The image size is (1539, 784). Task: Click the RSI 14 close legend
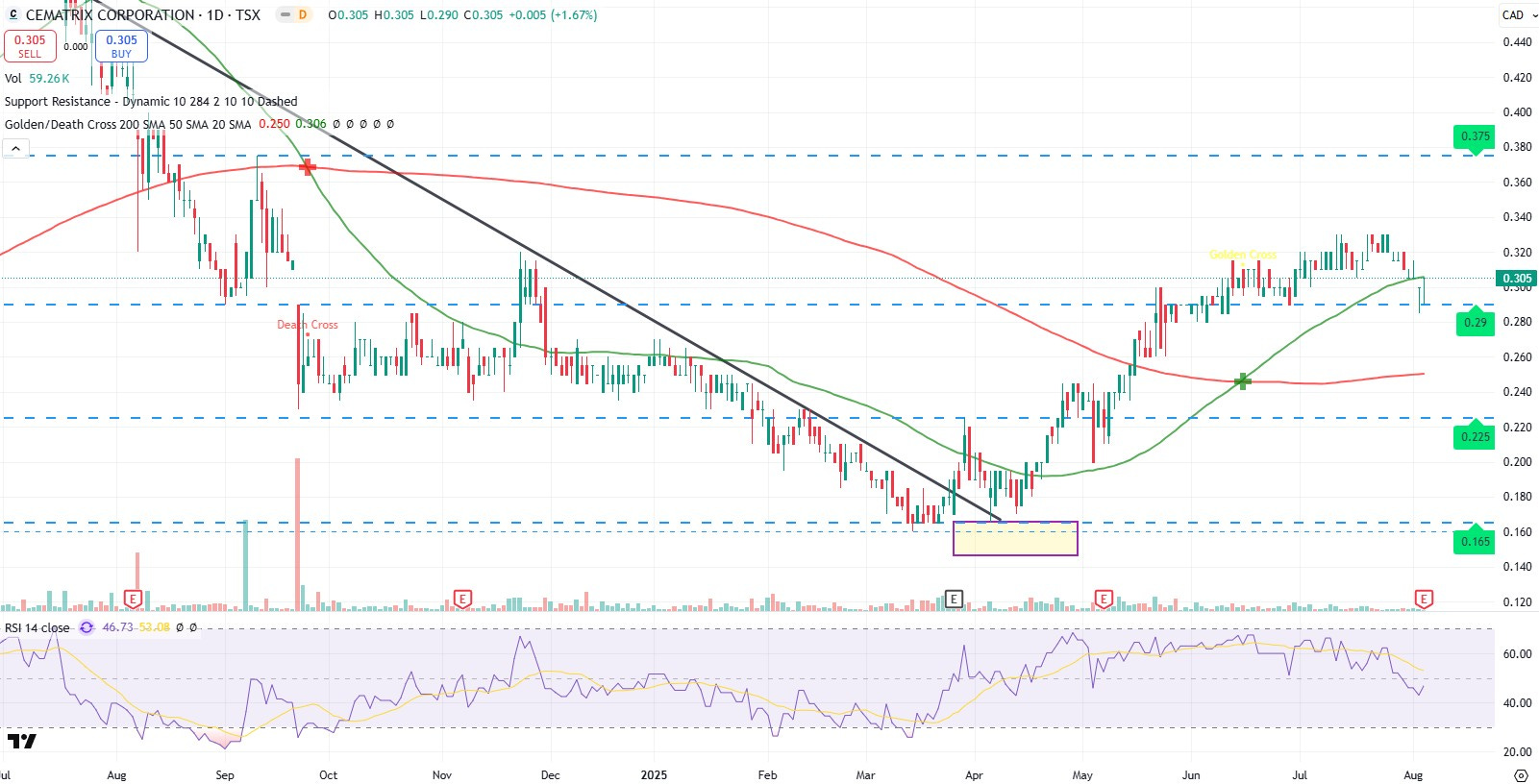(x=37, y=627)
